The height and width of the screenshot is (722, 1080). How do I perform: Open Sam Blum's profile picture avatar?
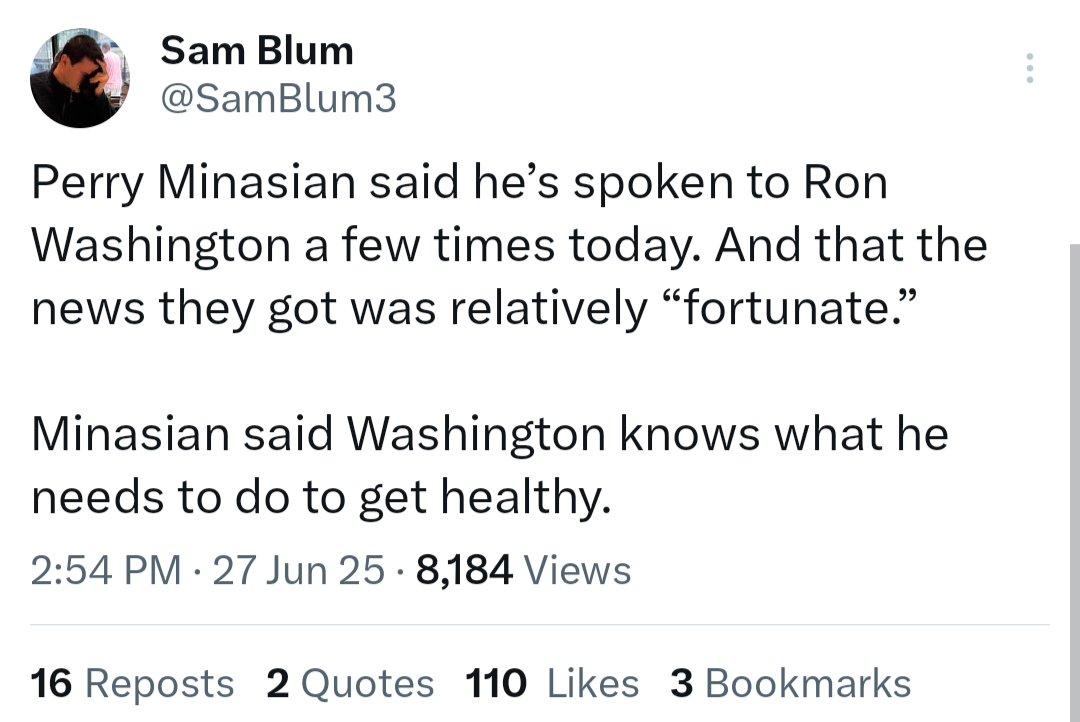click(x=79, y=78)
